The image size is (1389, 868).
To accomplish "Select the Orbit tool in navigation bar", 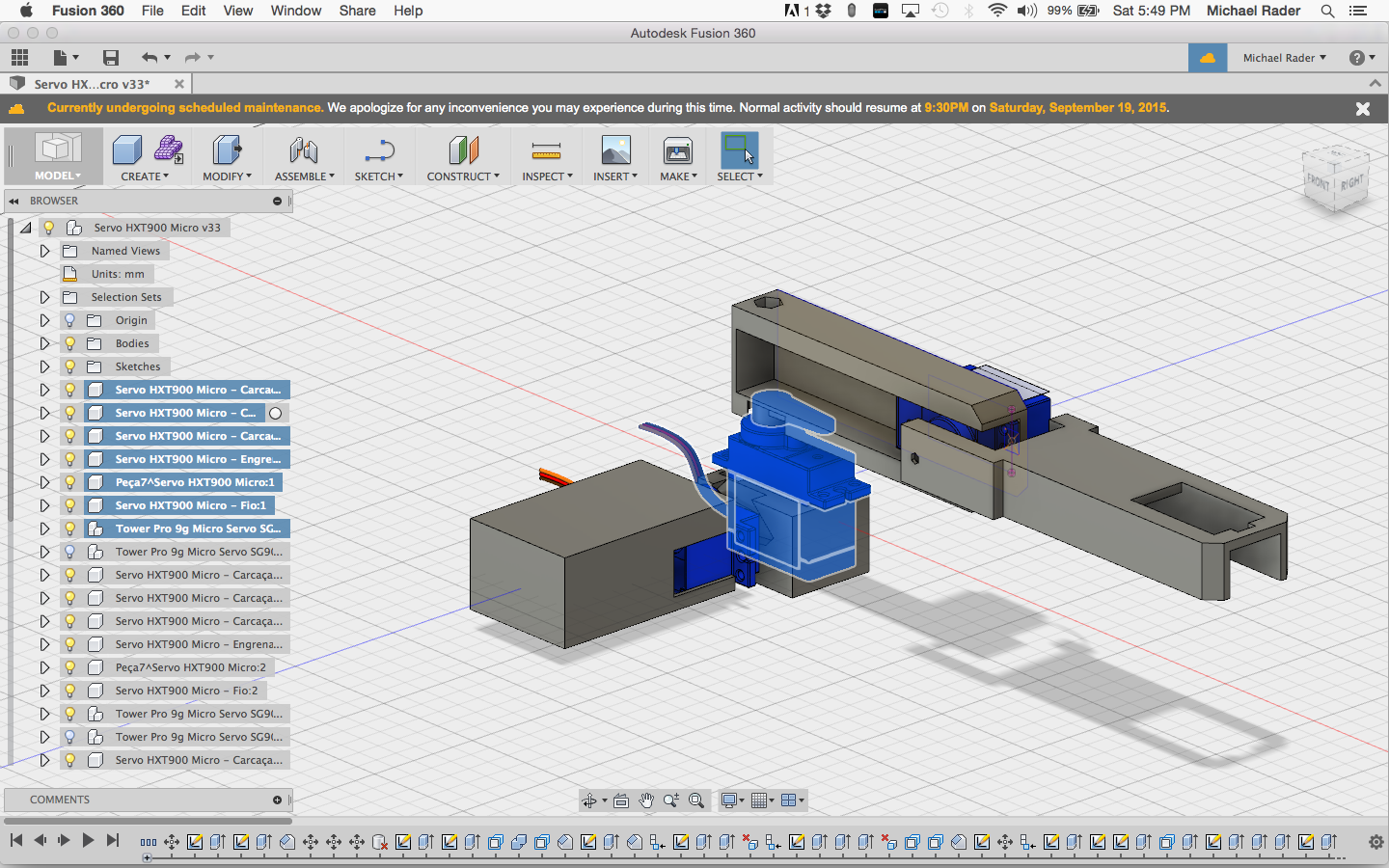I will coord(589,800).
